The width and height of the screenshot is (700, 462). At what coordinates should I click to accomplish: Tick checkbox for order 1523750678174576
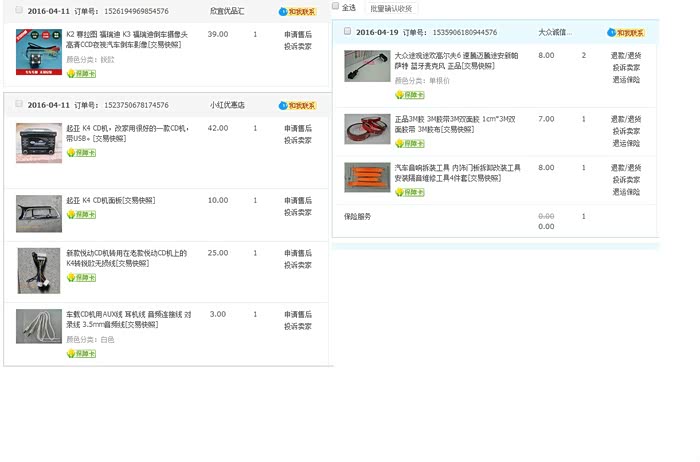click(18, 104)
